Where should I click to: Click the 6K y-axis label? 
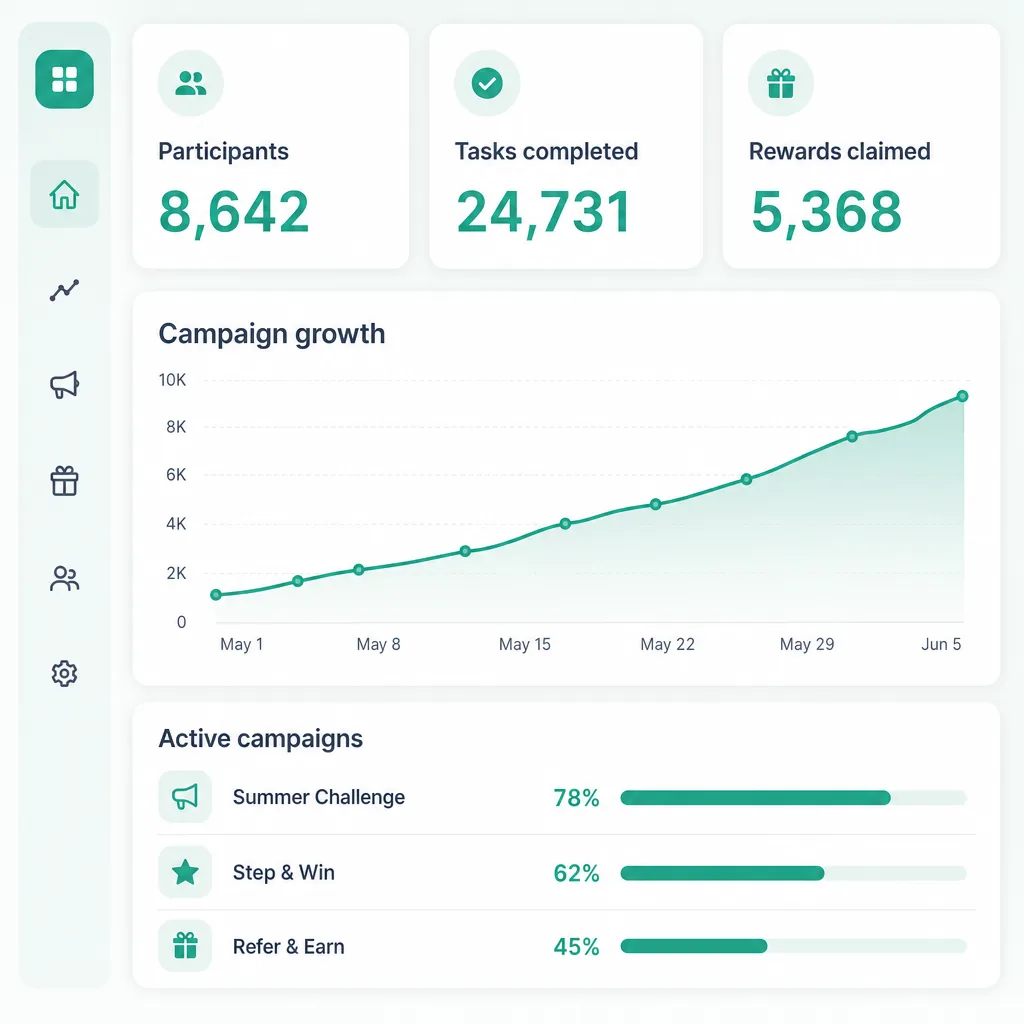[x=176, y=474]
